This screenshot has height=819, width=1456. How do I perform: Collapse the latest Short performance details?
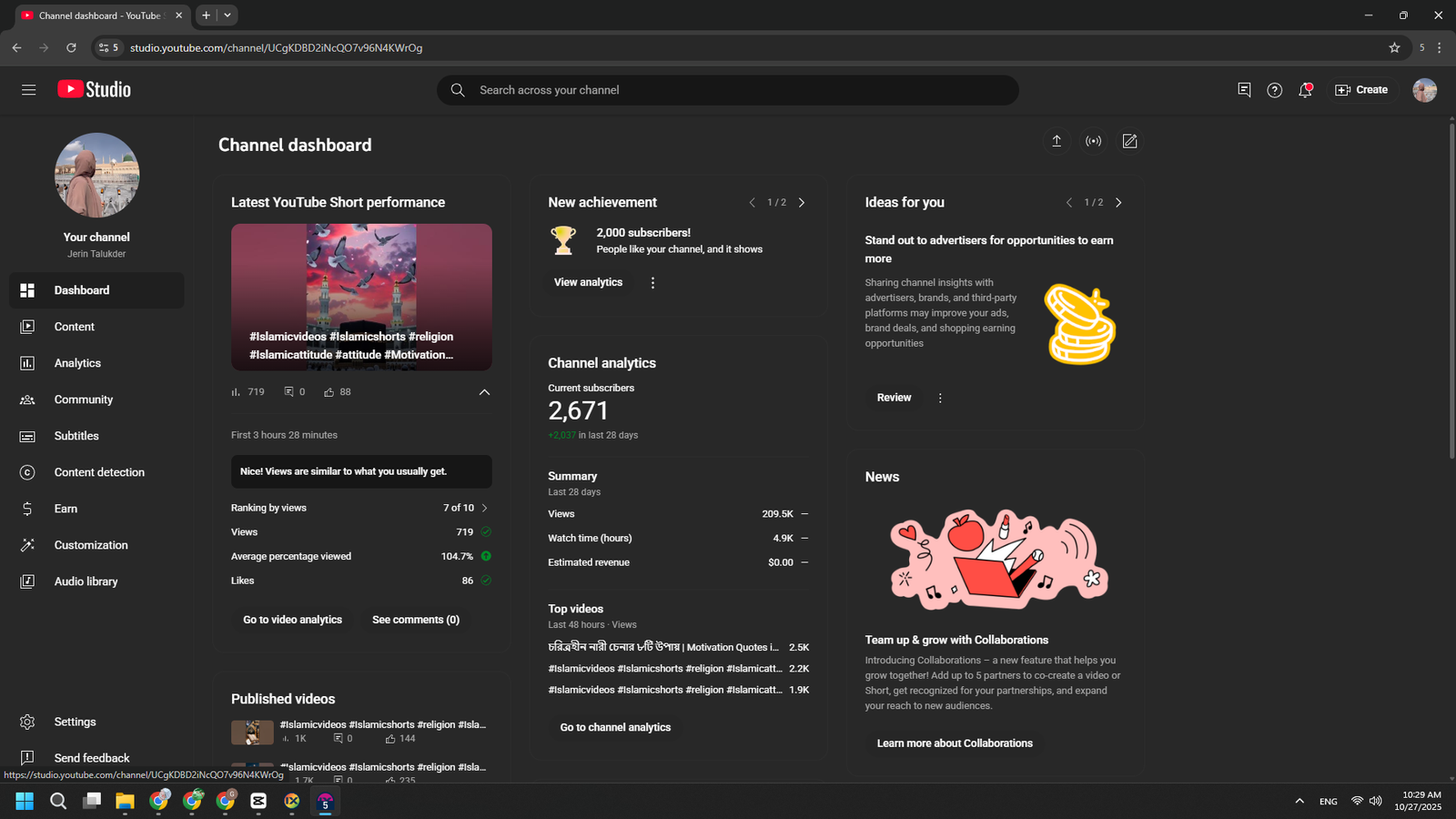[484, 392]
